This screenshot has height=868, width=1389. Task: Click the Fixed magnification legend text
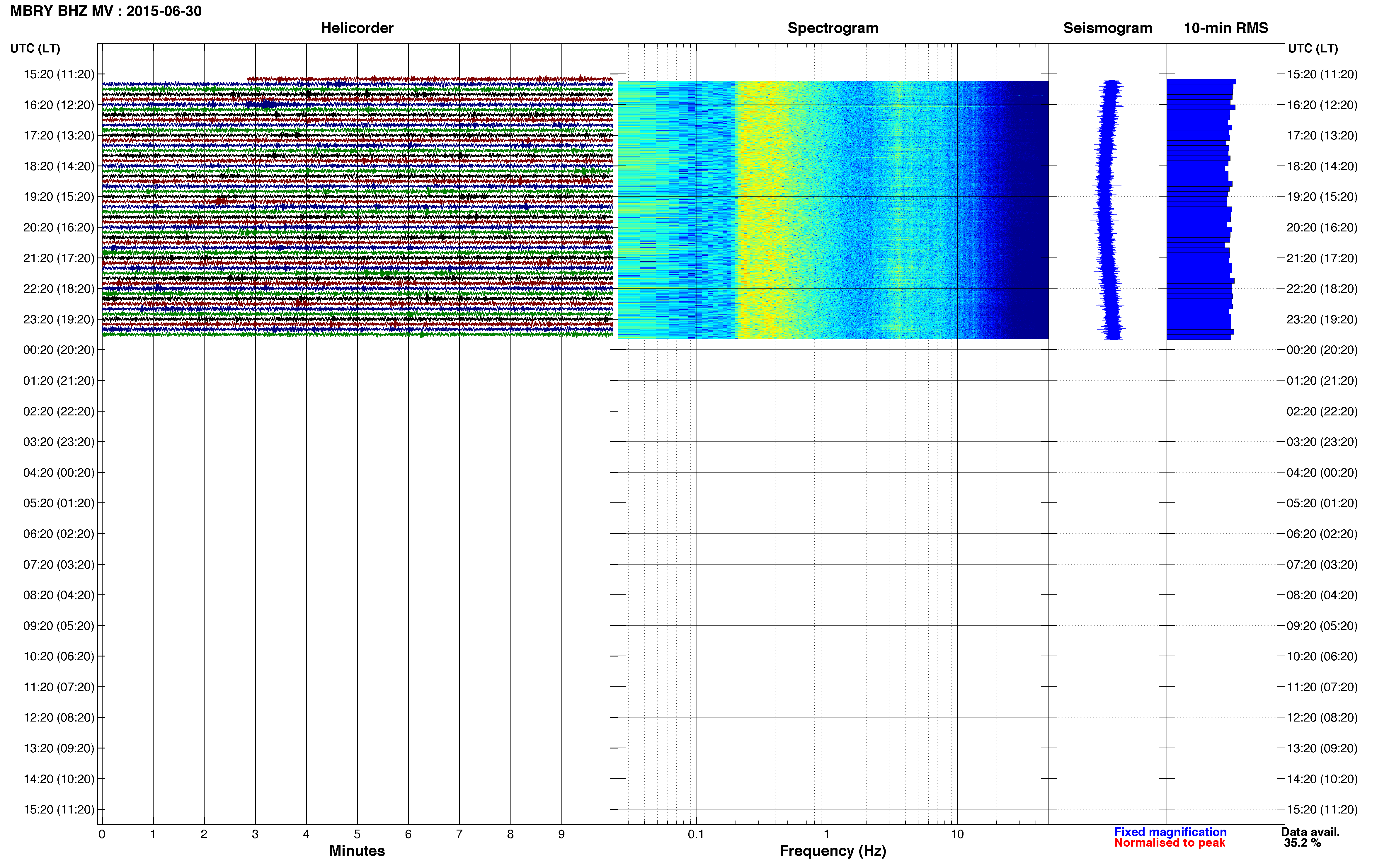(x=1170, y=832)
